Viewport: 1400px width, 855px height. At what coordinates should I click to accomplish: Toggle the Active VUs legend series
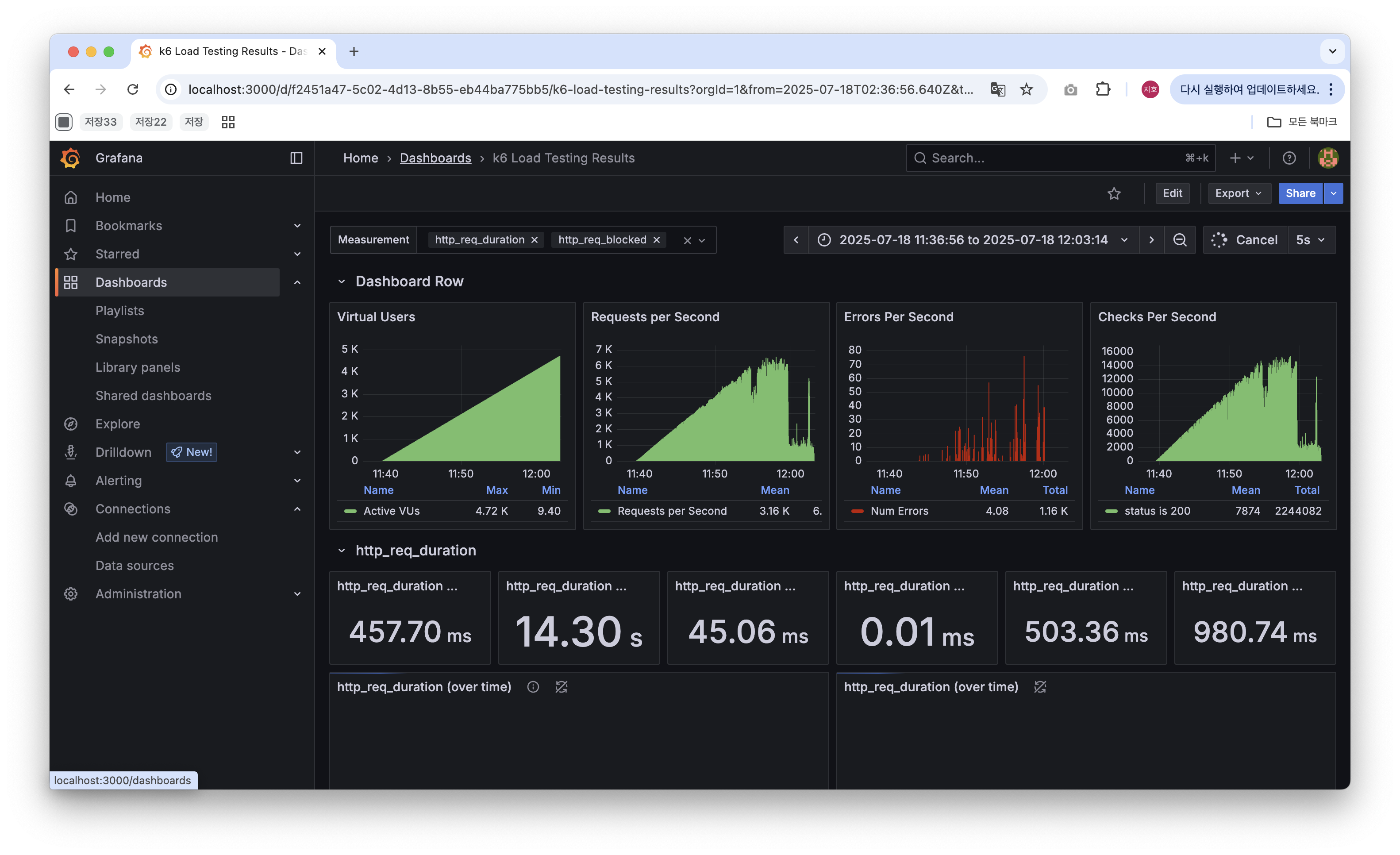pos(392,511)
